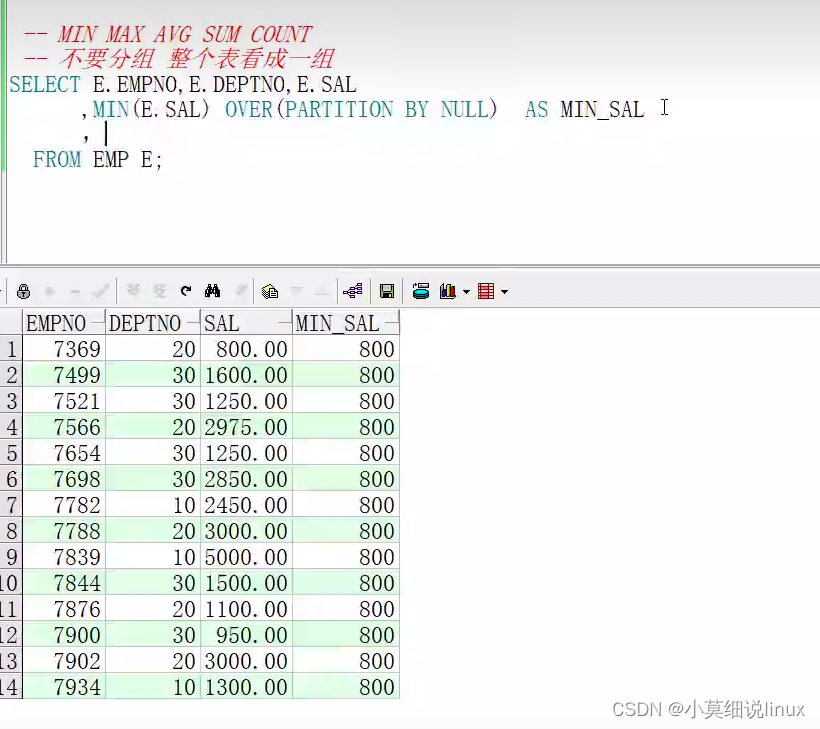Click the DEPTNO column header
Screen dimensions: 820x729
click(x=153, y=323)
